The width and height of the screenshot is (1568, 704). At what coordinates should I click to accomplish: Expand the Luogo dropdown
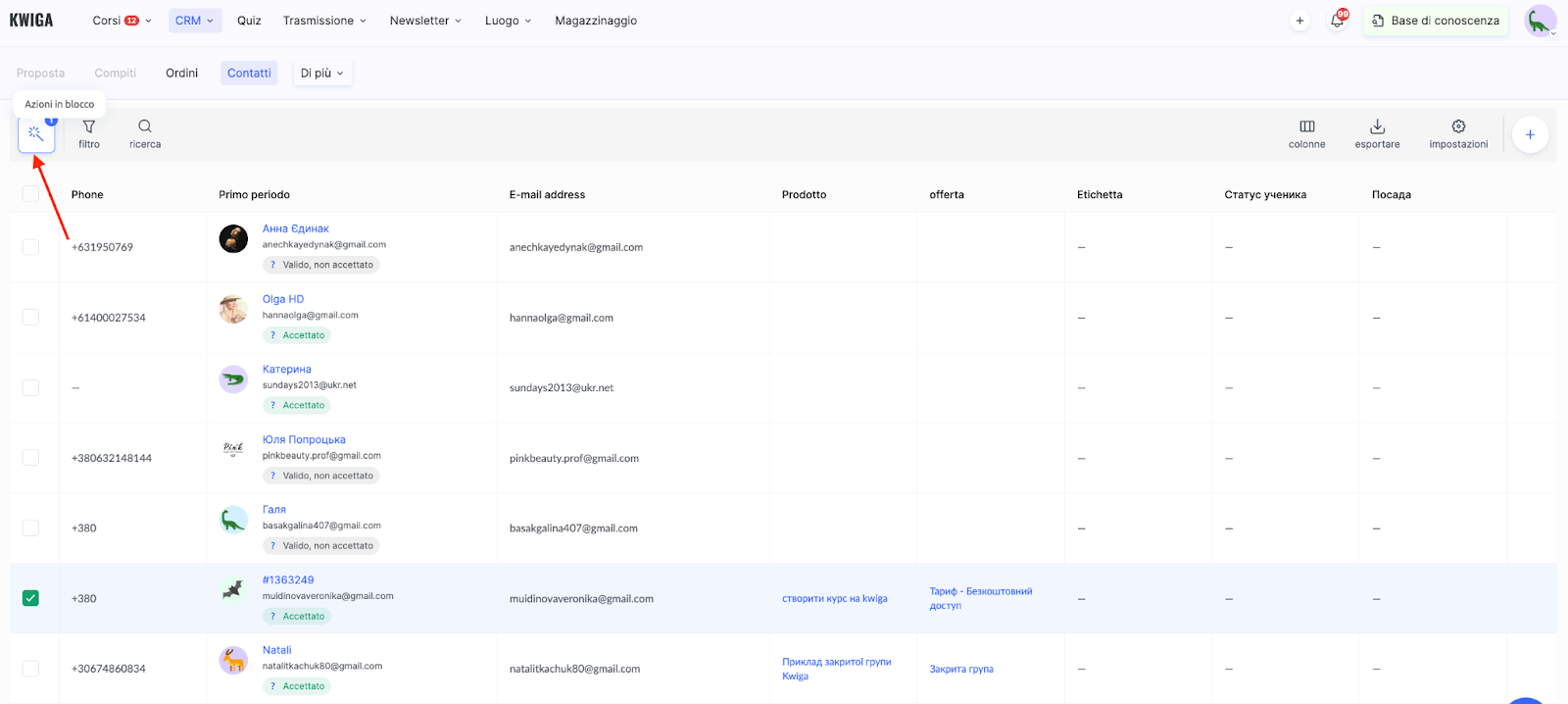coord(508,21)
